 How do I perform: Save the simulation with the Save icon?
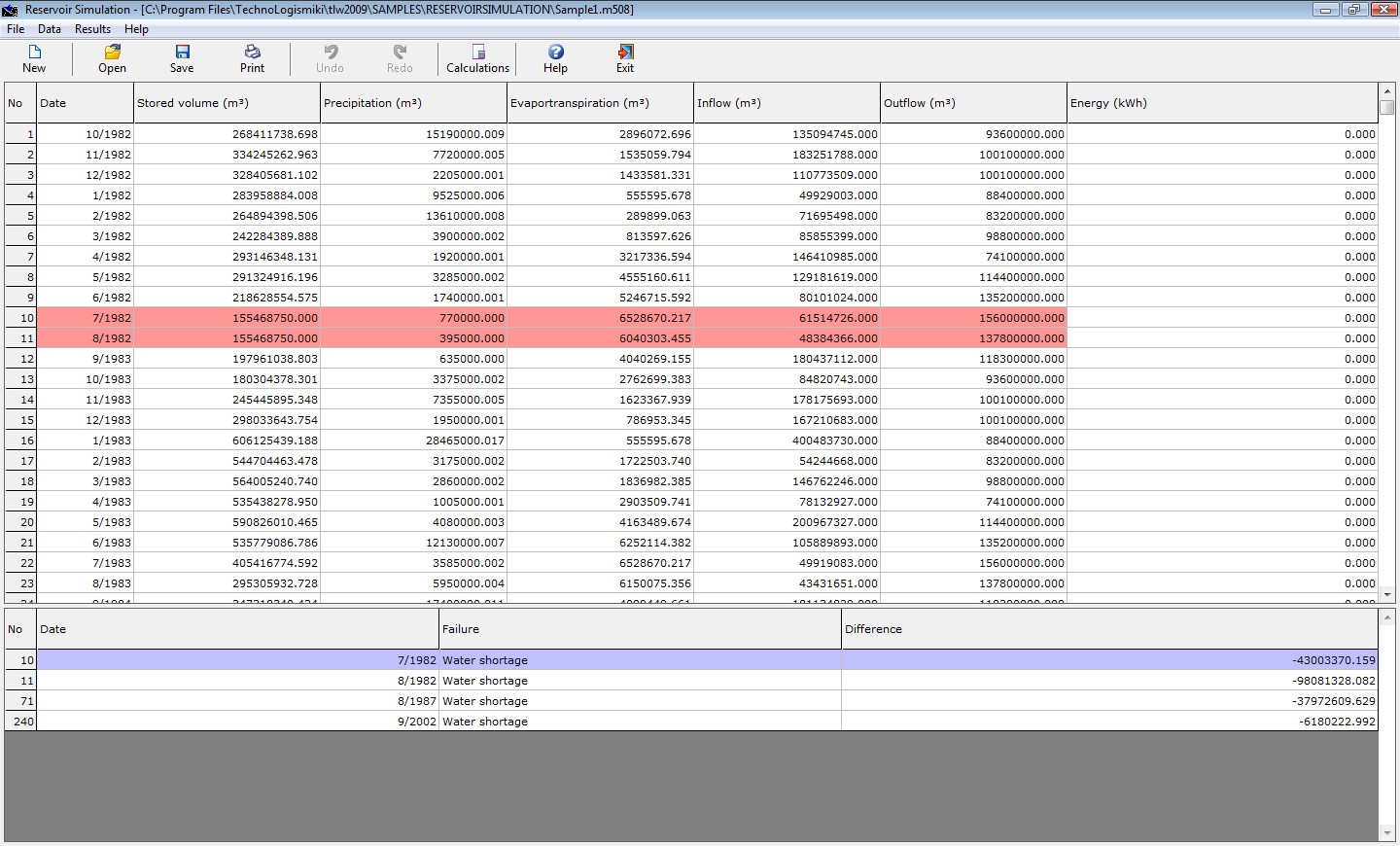(182, 58)
